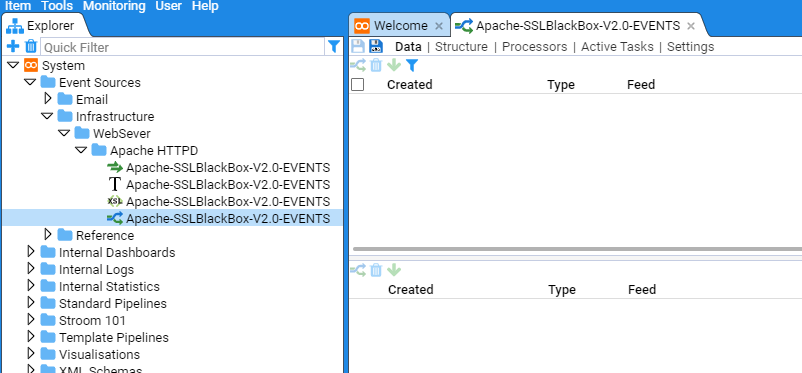This screenshot has height=373, width=802.
Task: Click the blue filter icon above Created
Action: pos(412,65)
